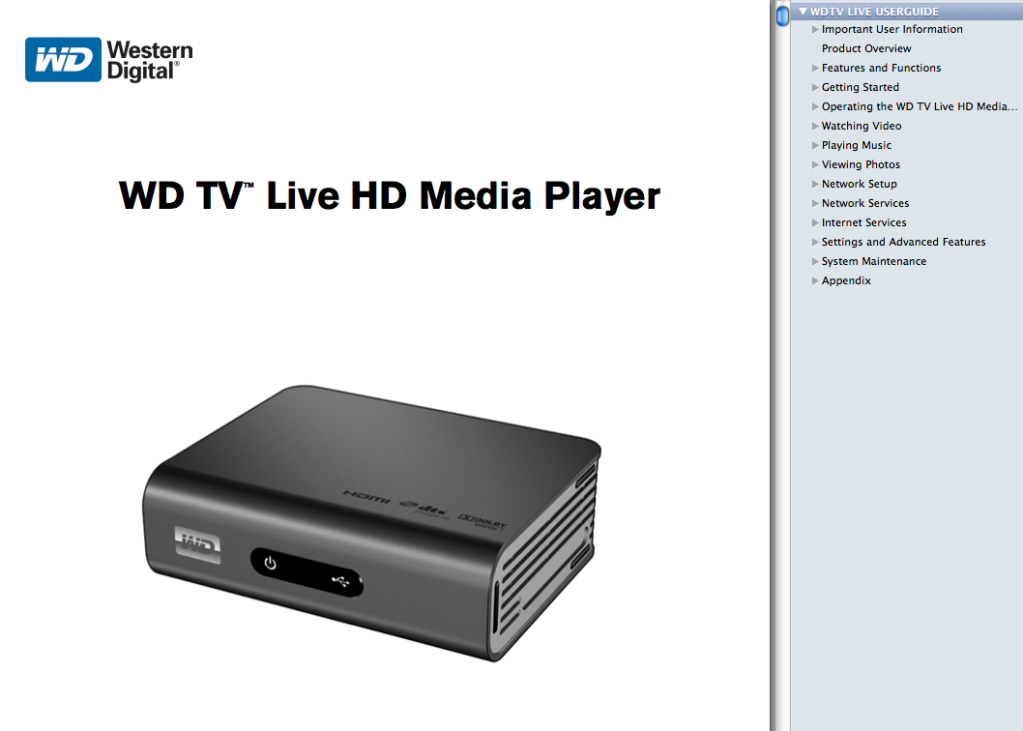The width and height of the screenshot is (1023, 731).
Task: Go to Important User Information section
Action: tap(892, 29)
